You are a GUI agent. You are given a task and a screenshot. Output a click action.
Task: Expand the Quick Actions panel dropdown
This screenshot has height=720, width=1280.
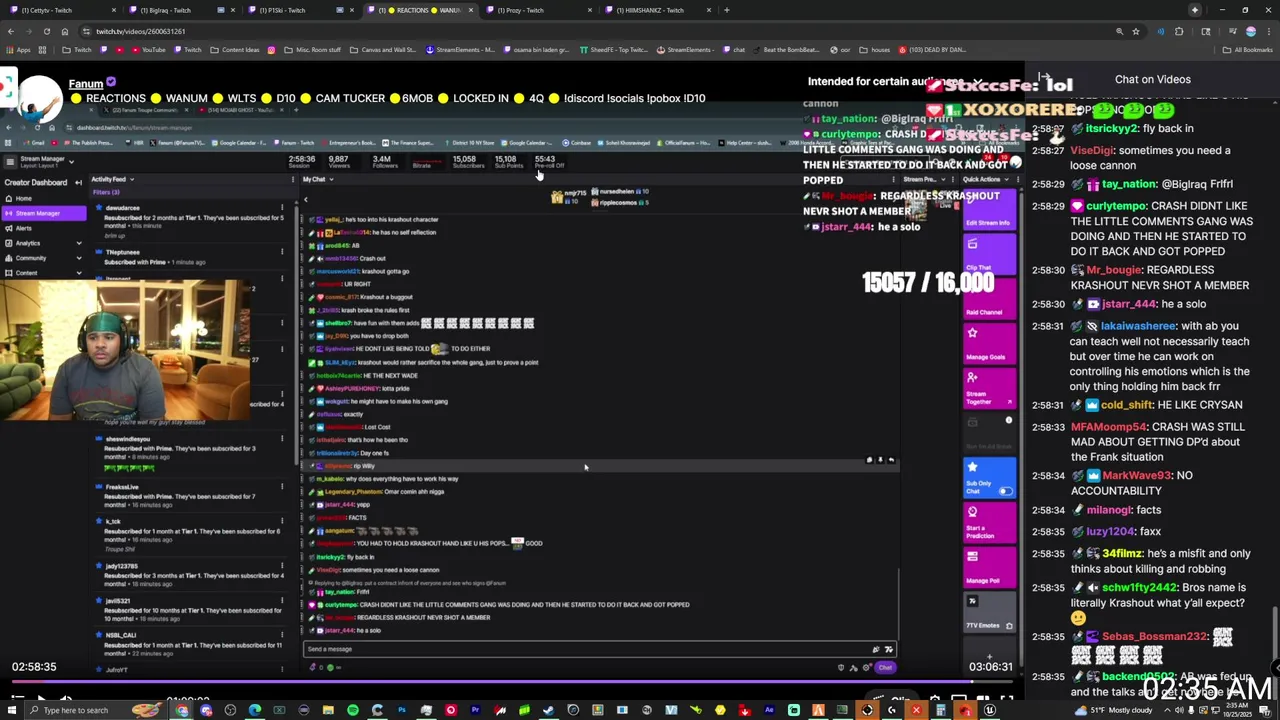click(1007, 179)
